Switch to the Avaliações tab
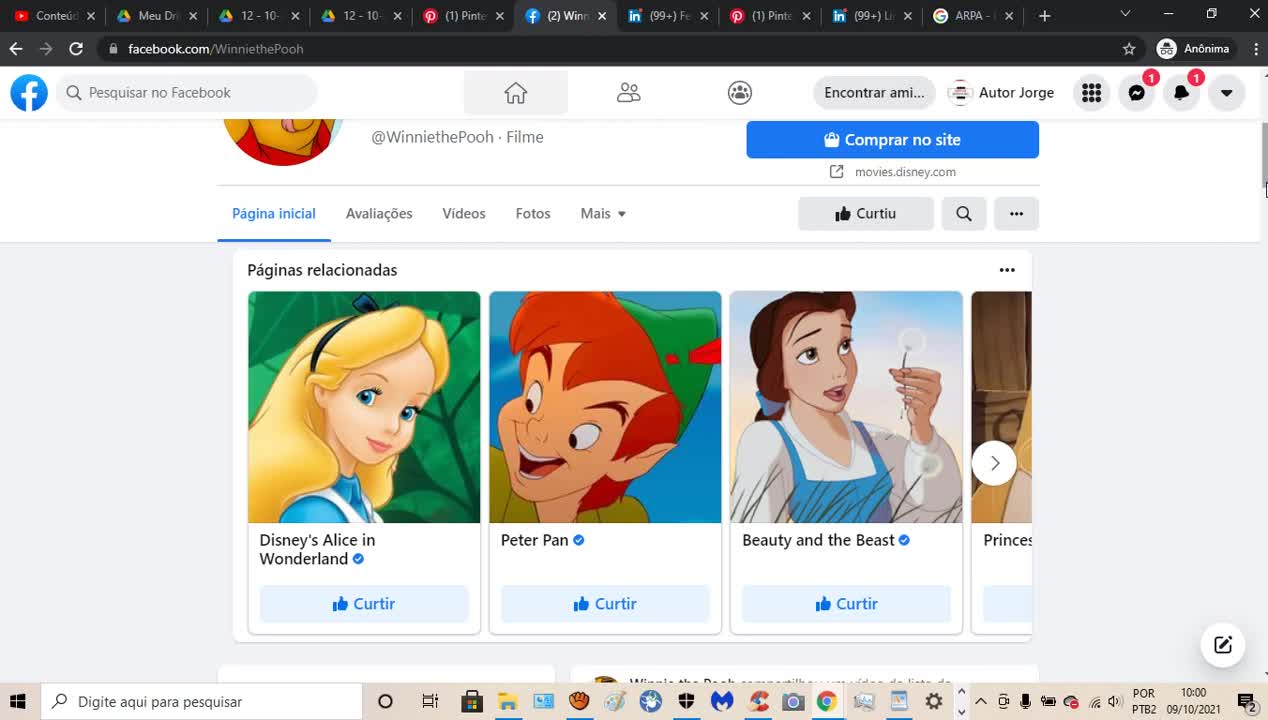The height and width of the screenshot is (720, 1268). point(379,213)
